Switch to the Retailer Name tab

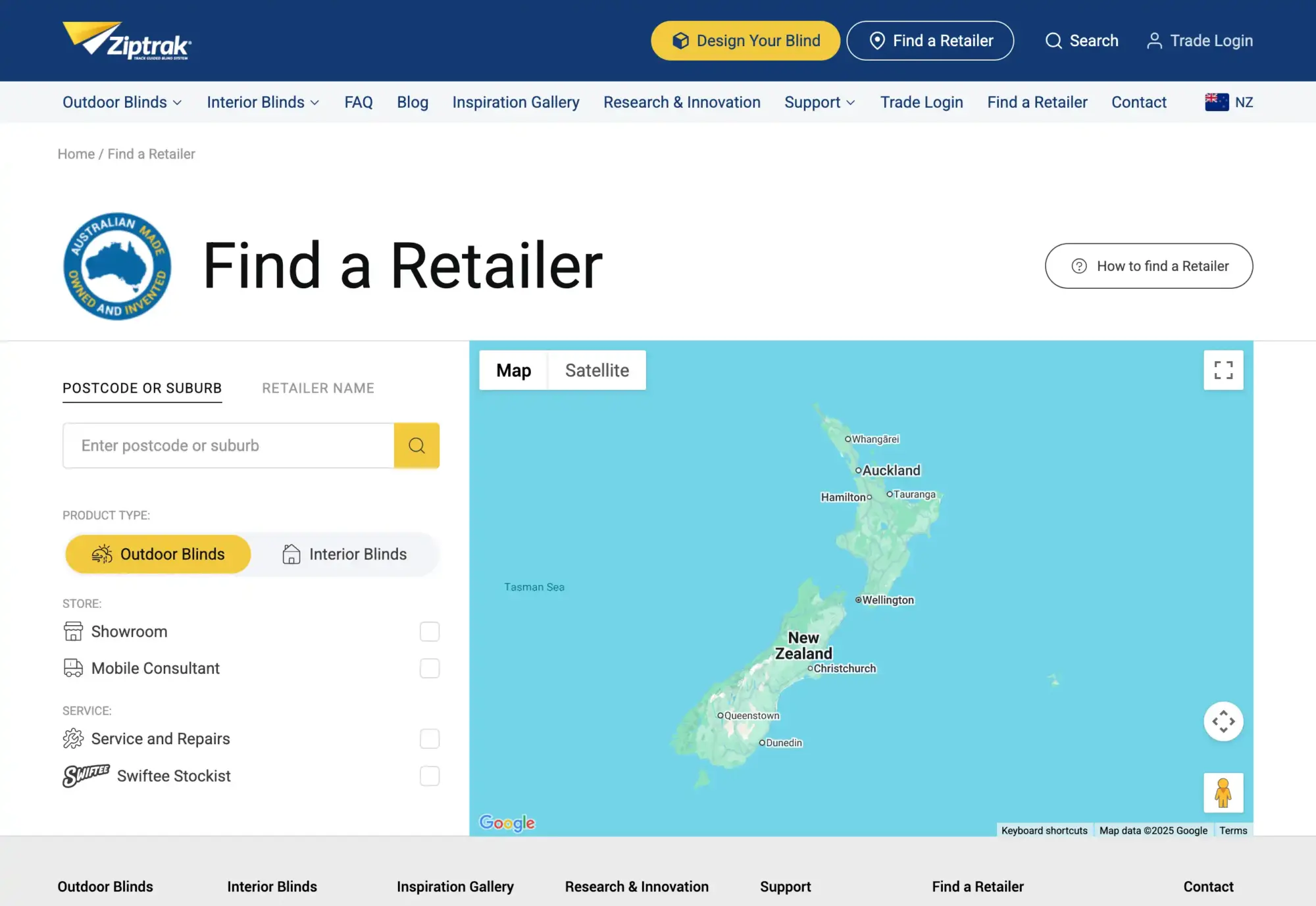point(318,388)
